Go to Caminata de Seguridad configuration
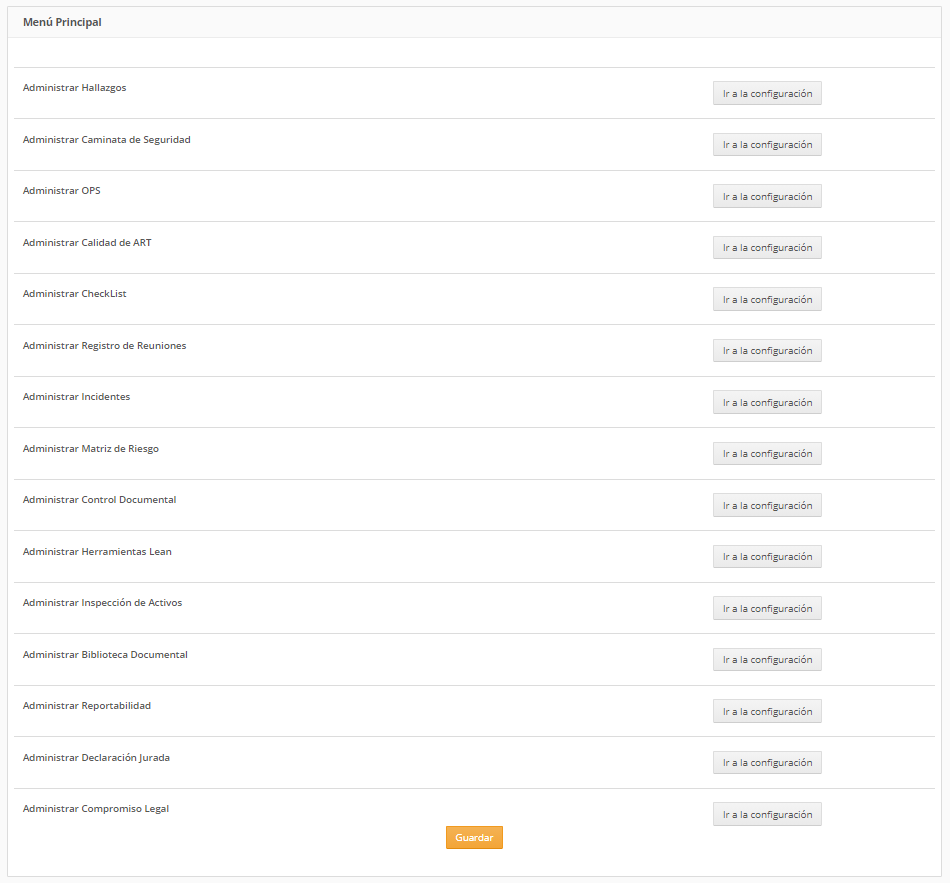This screenshot has width=950, height=883. pos(767,145)
